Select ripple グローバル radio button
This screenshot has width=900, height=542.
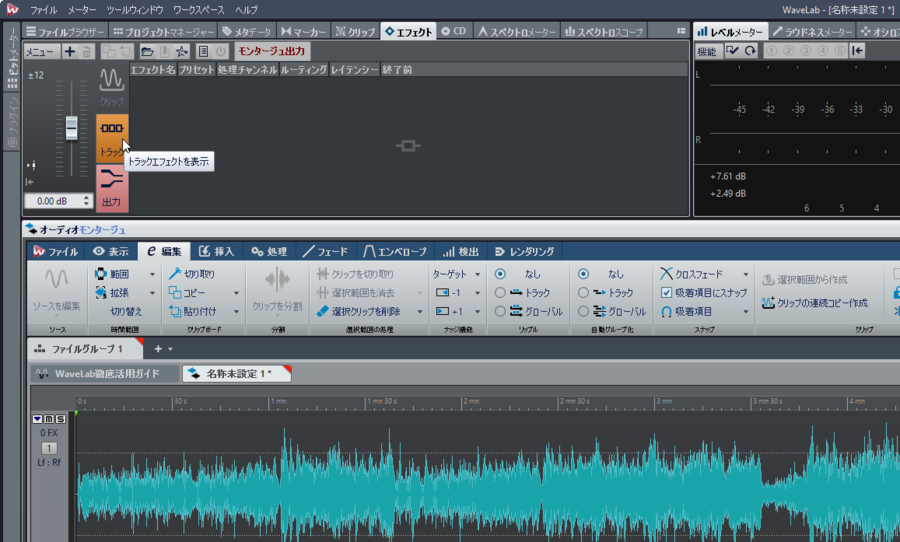(500, 311)
